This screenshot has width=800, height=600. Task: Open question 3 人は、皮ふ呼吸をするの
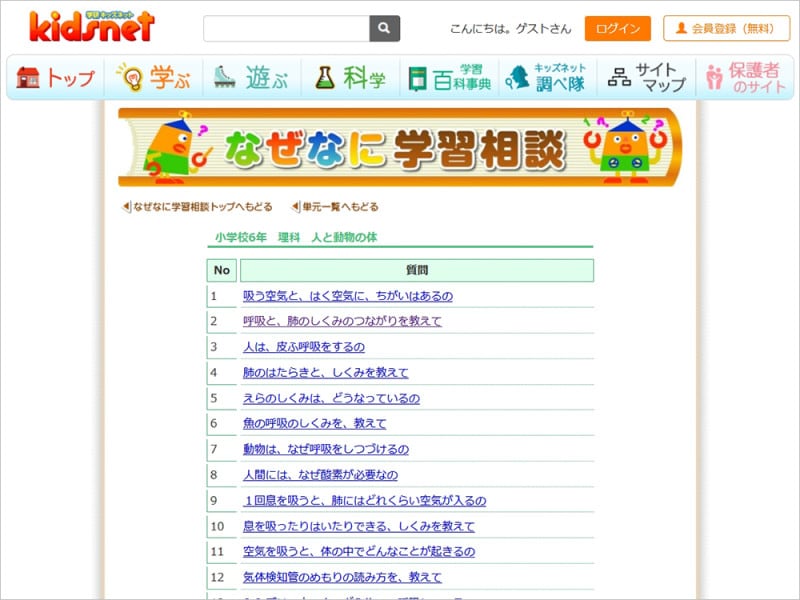coord(304,347)
